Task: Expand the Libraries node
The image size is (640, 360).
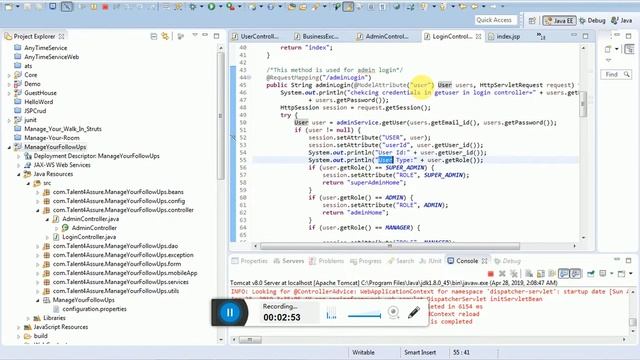Action: [28, 318]
